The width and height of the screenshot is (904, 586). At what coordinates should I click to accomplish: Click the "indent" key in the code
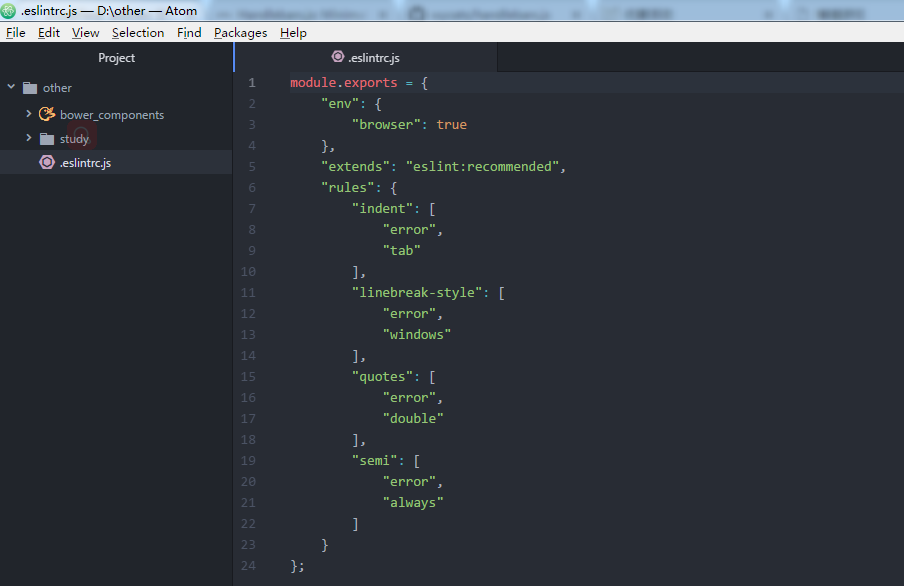point(382,209)
